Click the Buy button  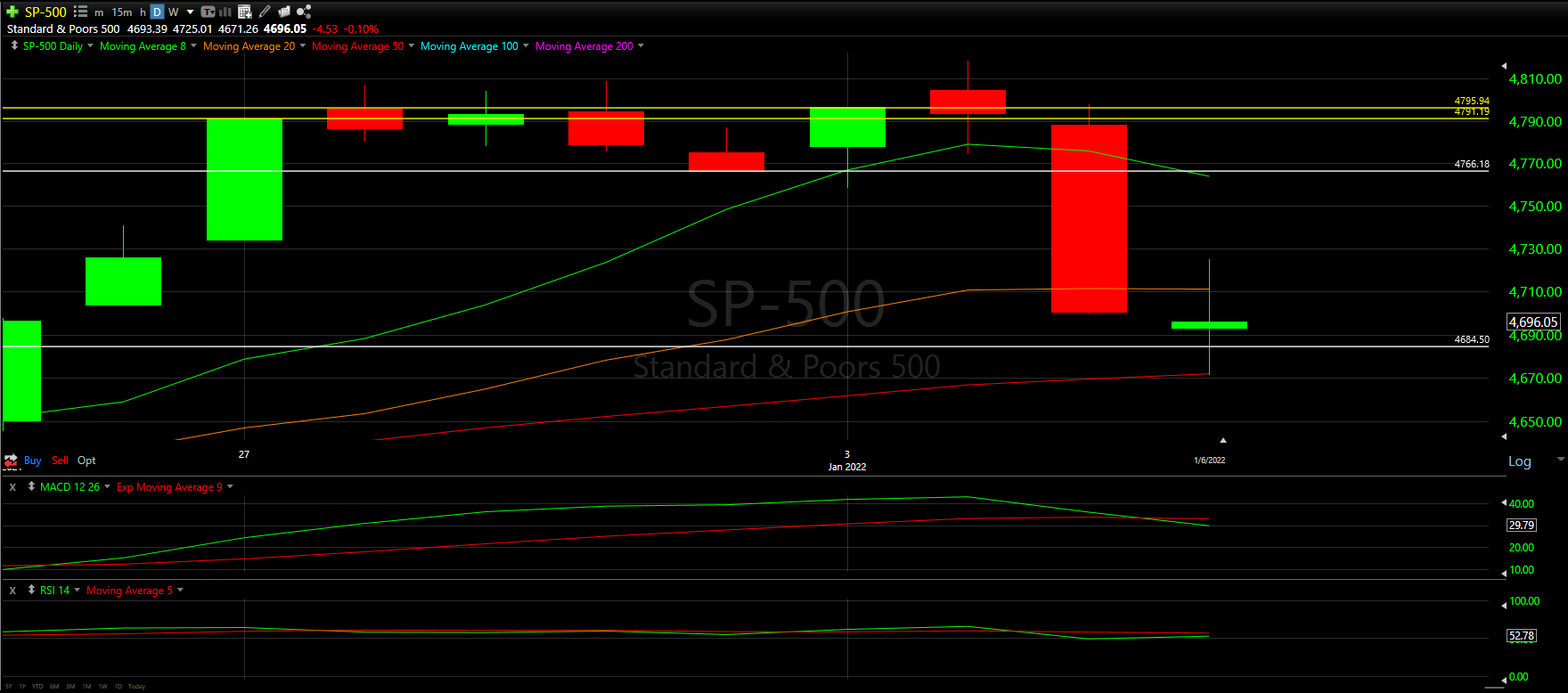coord(33,461)
